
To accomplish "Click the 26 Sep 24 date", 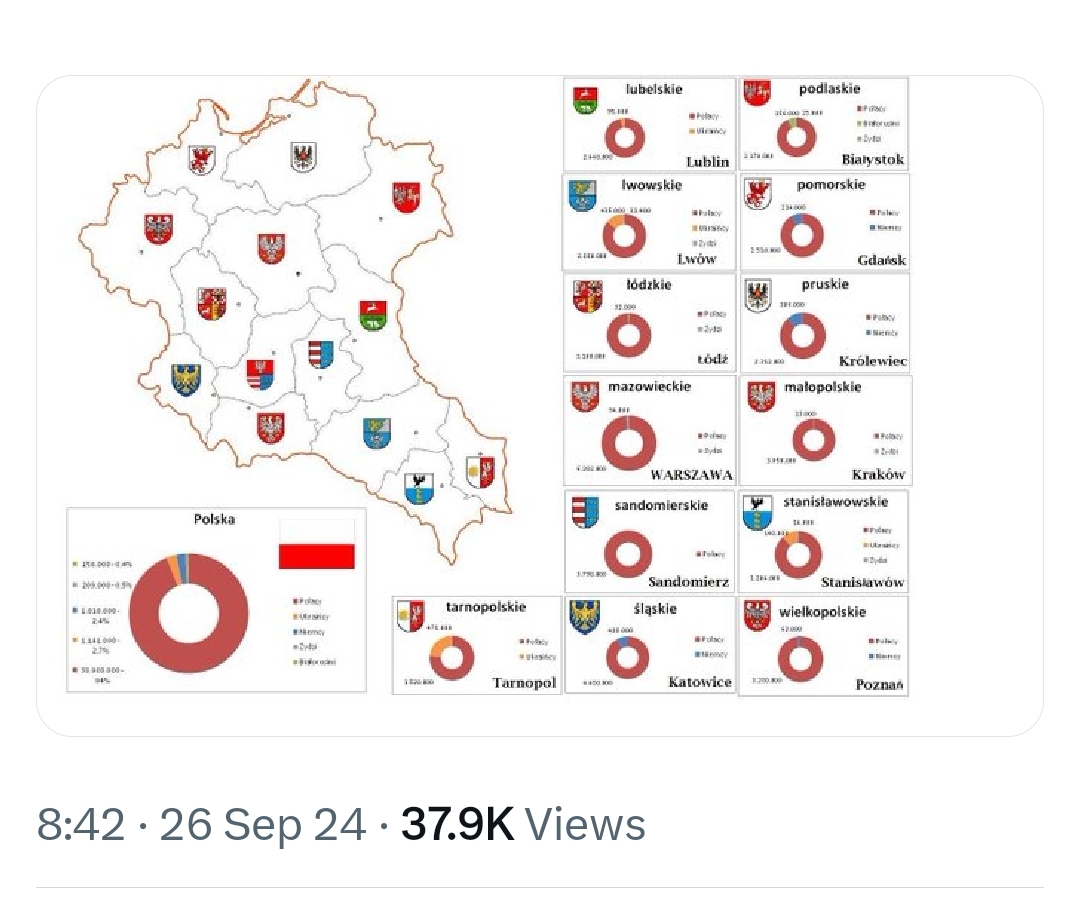I will (263, 825).
